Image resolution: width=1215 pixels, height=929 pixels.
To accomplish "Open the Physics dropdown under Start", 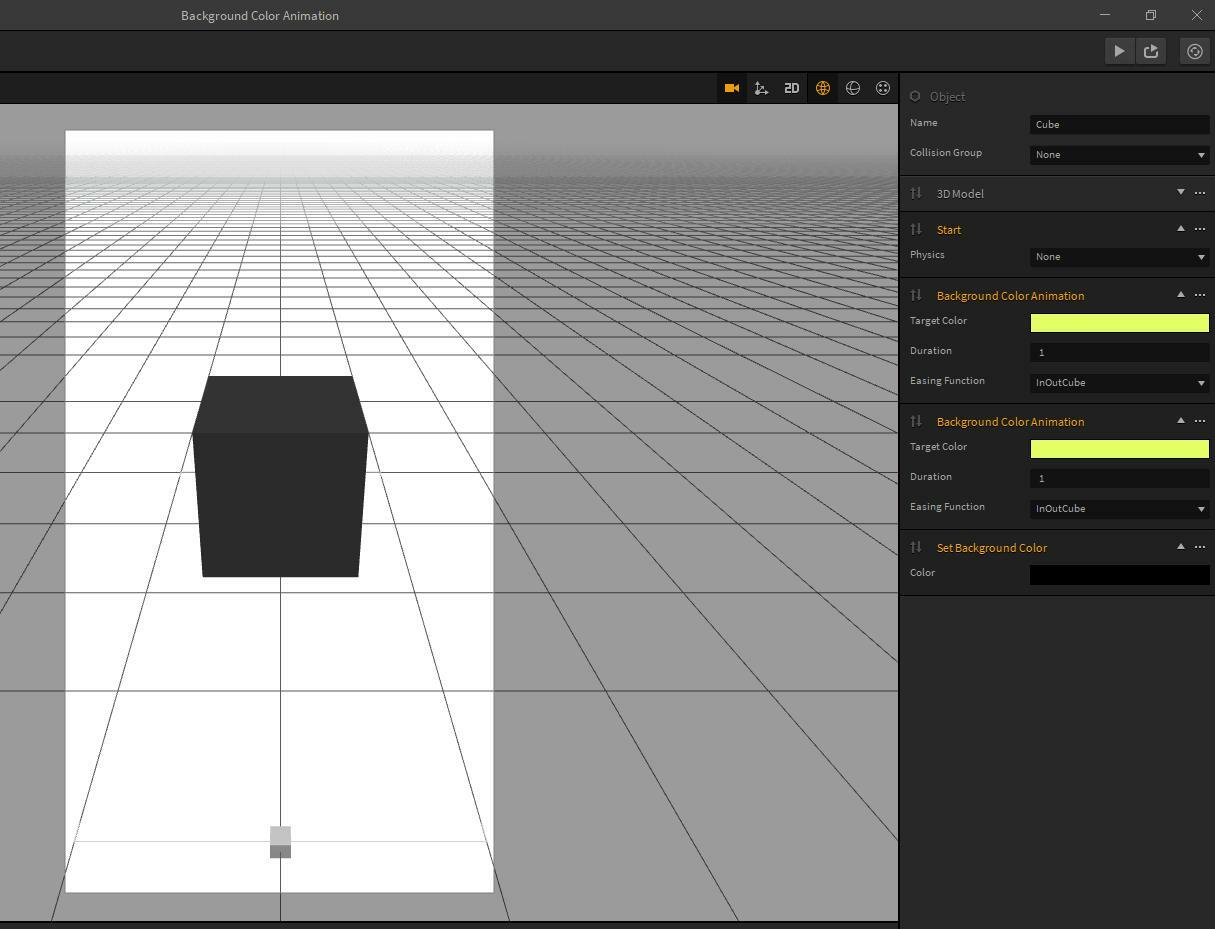I will click(1119, 257).
